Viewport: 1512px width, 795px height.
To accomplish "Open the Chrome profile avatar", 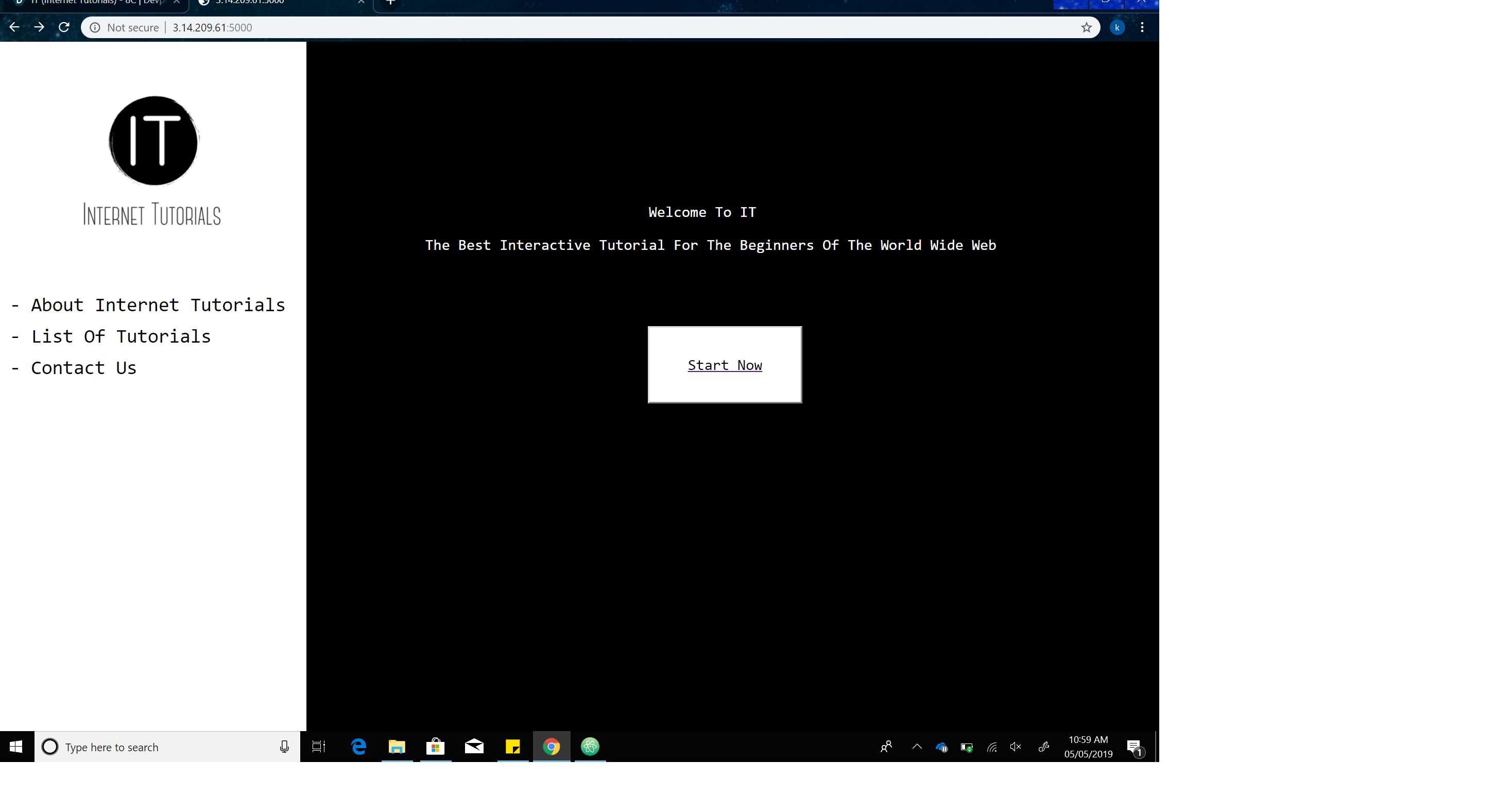I will pyautogui.click(x=1118, y=28).
